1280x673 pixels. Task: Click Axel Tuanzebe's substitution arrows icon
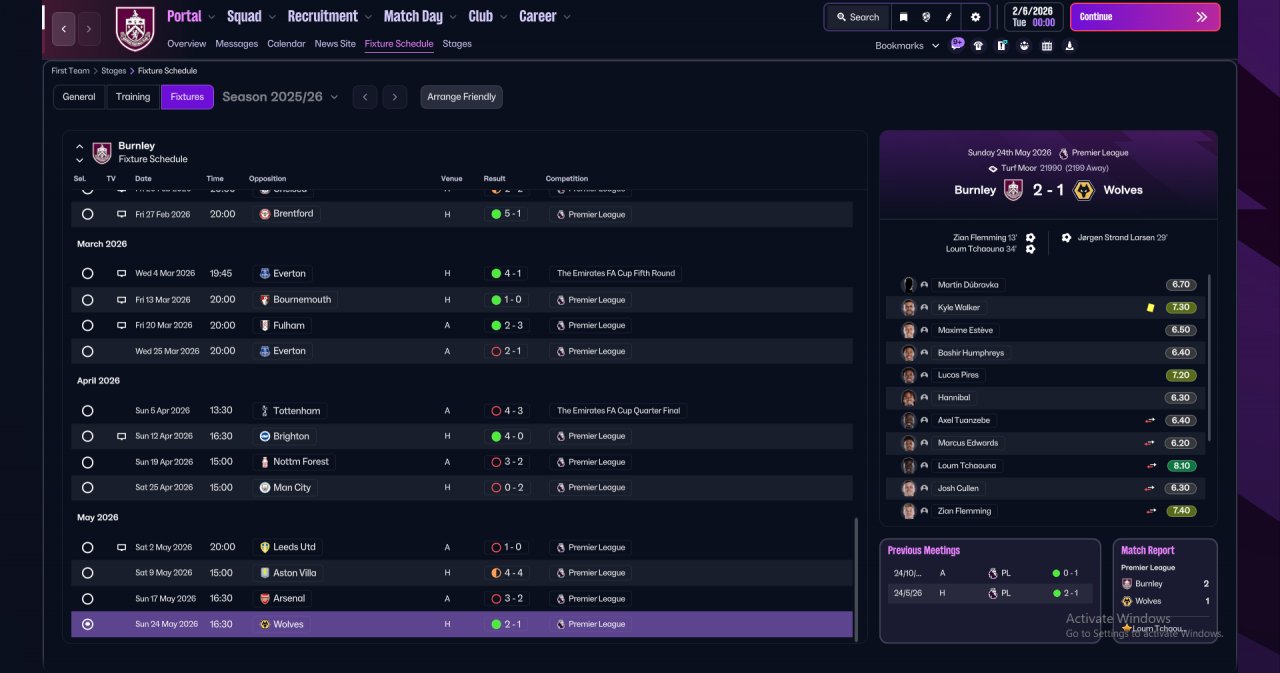[1151, 421]
